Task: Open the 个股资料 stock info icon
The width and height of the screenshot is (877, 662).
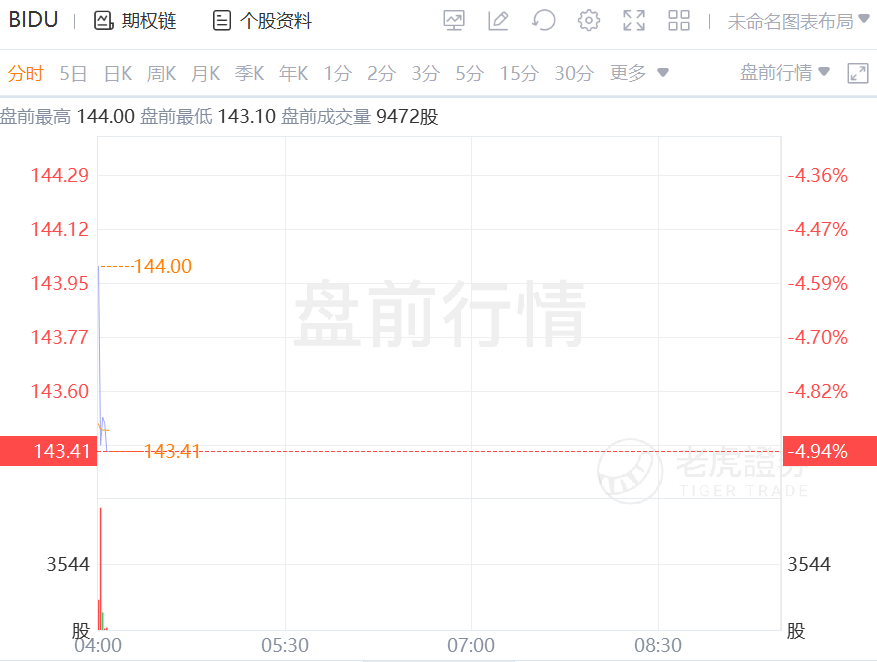Action: pyautogui.click(x=222, y=21)
